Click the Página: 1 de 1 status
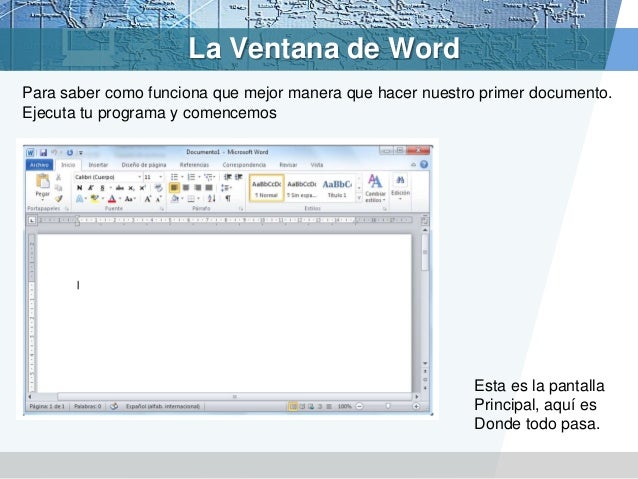The width and height of the screenshot is (638, 479). (47, 406)
